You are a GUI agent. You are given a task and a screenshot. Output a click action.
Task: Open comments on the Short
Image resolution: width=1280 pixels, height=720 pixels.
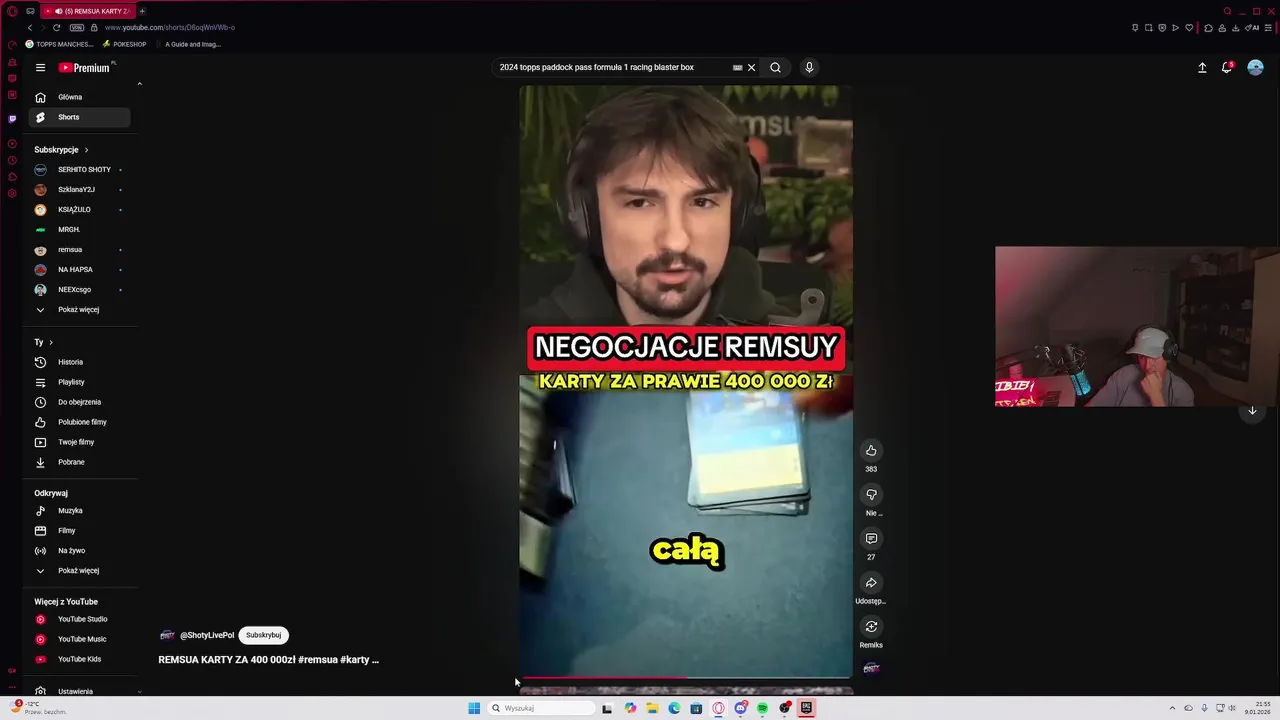tap(871, 538)
